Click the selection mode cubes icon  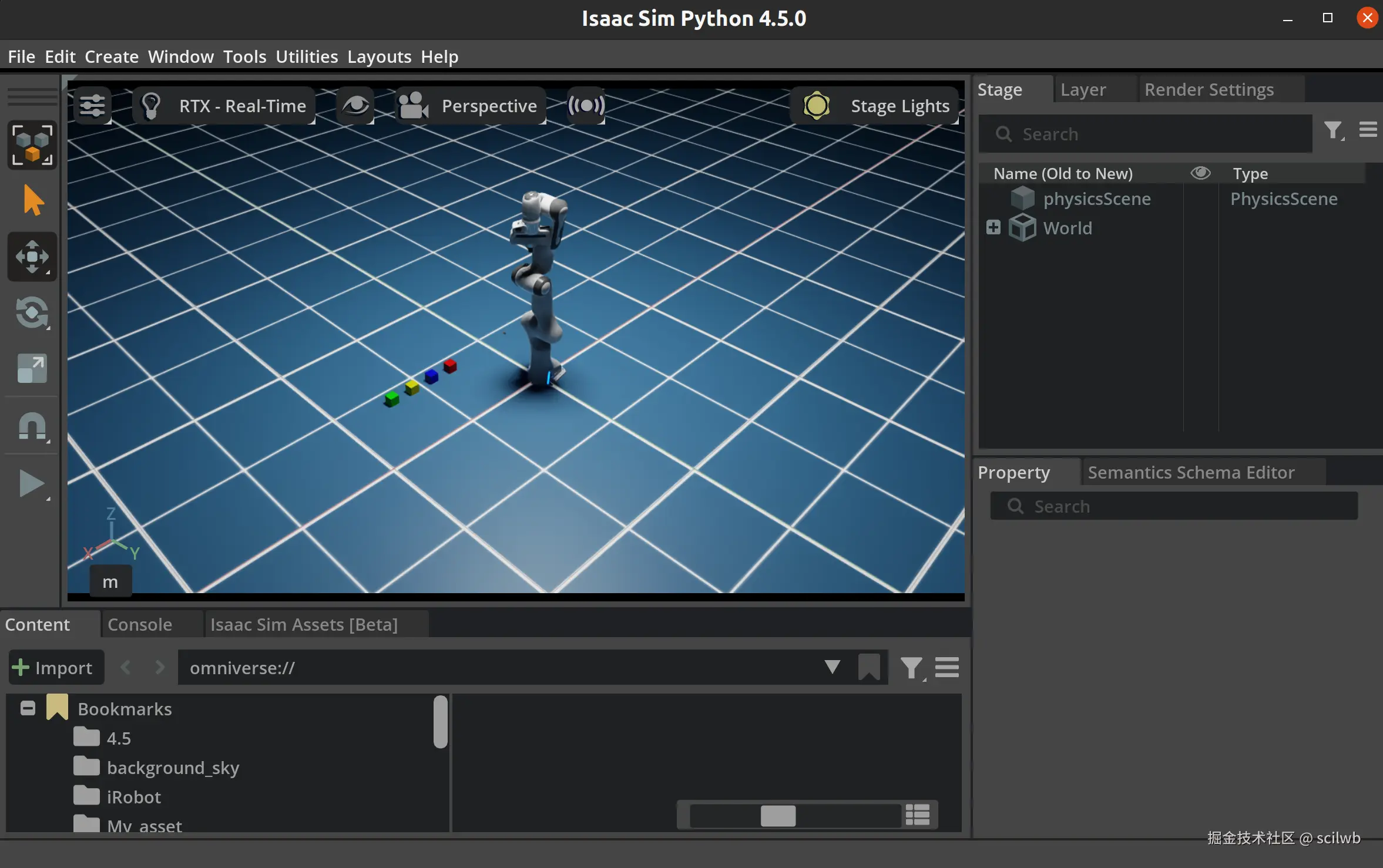[x=32, y=144]
